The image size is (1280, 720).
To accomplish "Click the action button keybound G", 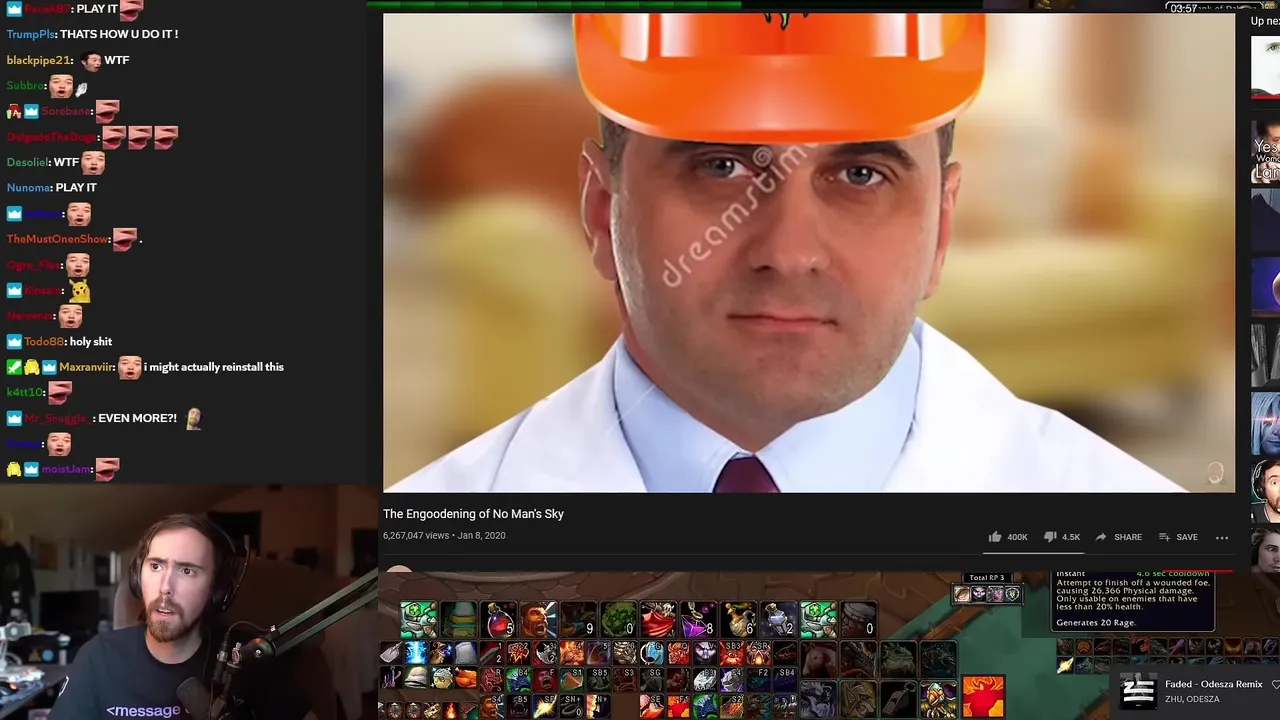I will pos(652,652).
